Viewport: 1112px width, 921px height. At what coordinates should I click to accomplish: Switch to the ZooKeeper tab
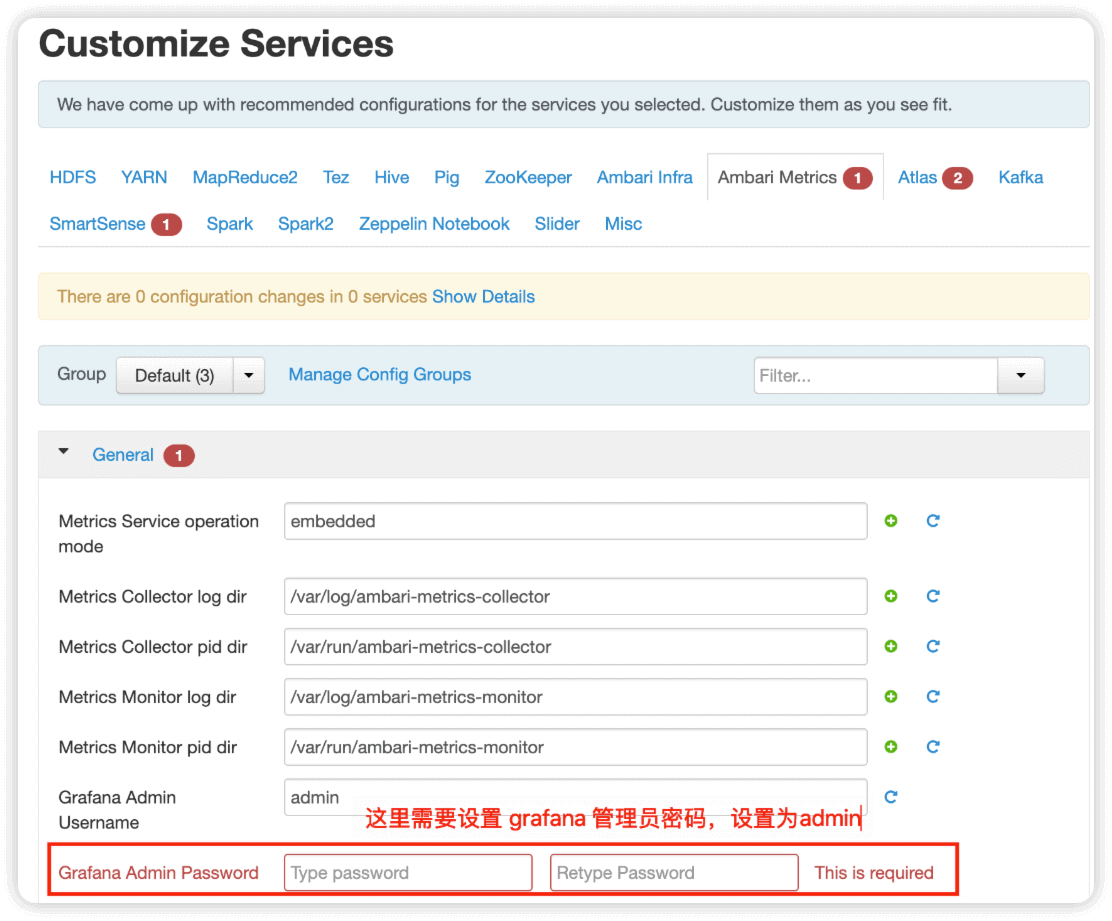[x=528, y=177]
